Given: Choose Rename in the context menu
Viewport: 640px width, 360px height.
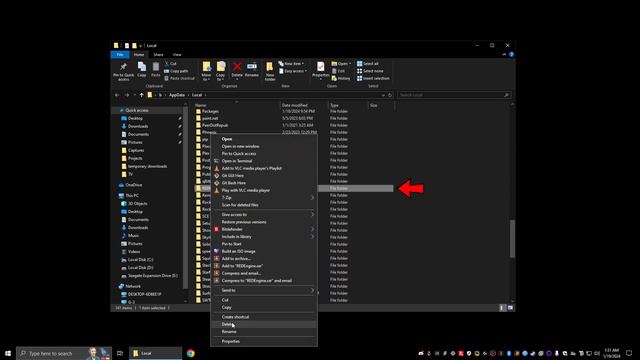Looking at the screenshot, I should (264, 332).
